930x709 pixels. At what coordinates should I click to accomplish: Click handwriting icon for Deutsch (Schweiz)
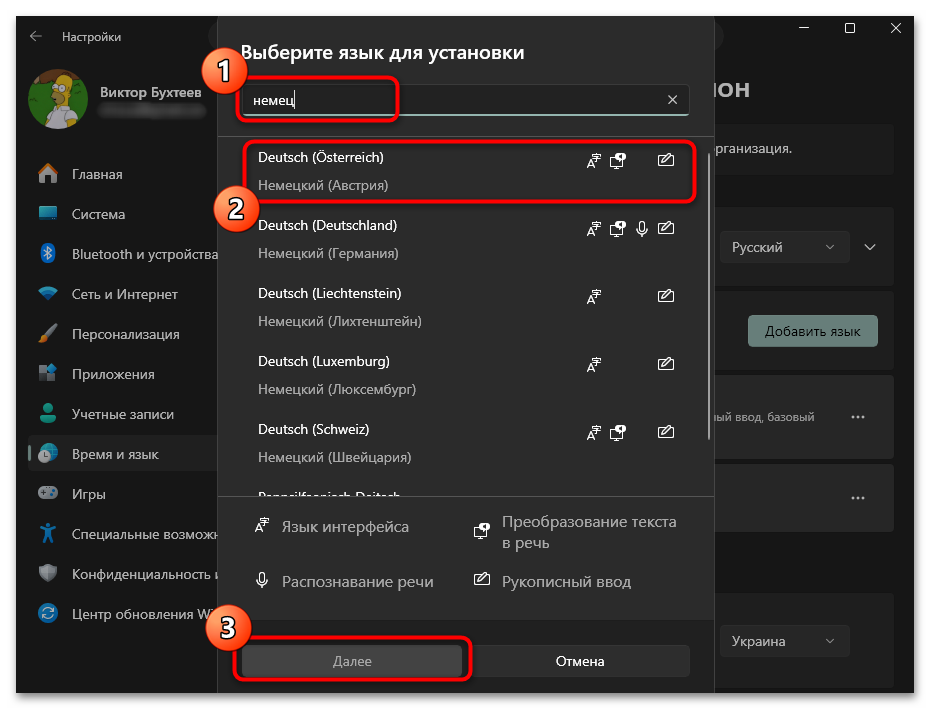click(x=665, y=432)
